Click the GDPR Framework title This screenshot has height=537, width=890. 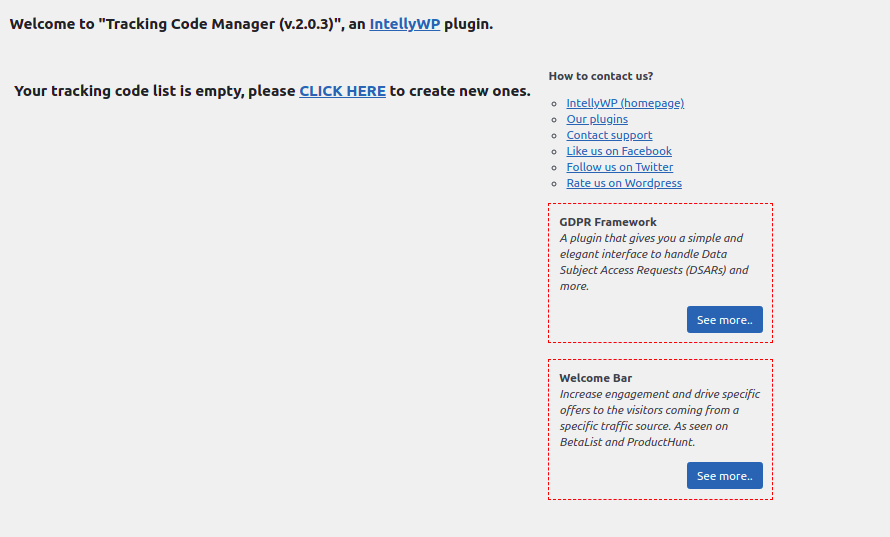(x=608, y=222)
